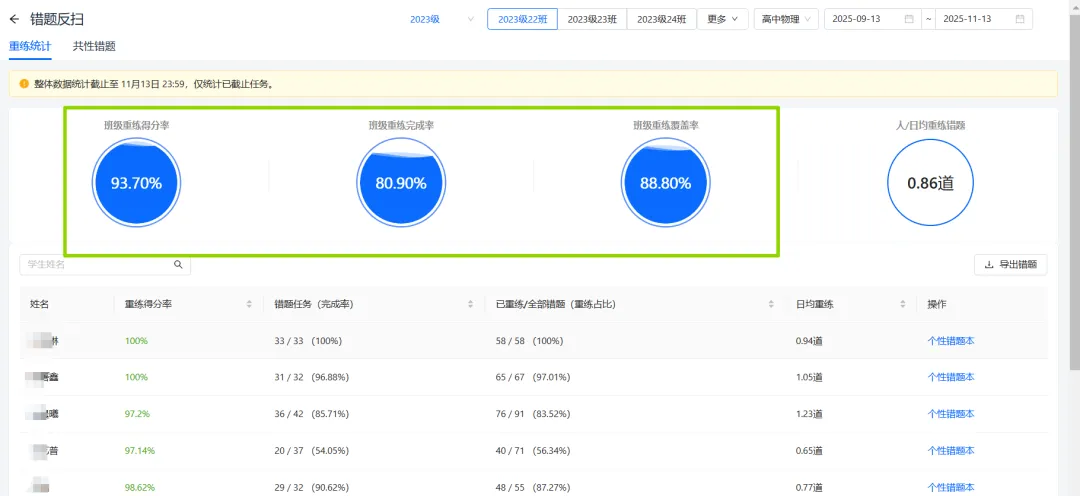Click the 0.86道 人/日均重练错题 circle

pyautogui.click(x=931, y=183)
